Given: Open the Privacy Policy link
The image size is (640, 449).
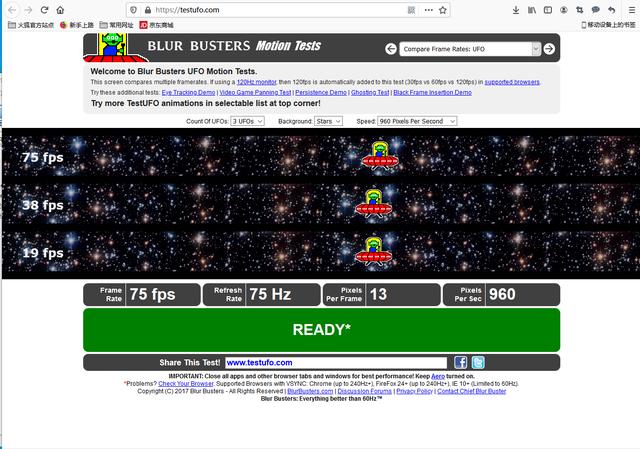Looking at the screenshot, I should point(414,391).
